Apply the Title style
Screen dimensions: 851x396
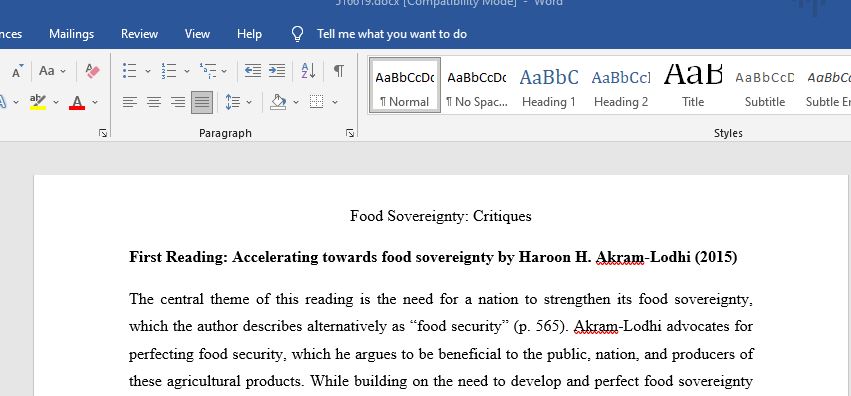click(693, 85)
